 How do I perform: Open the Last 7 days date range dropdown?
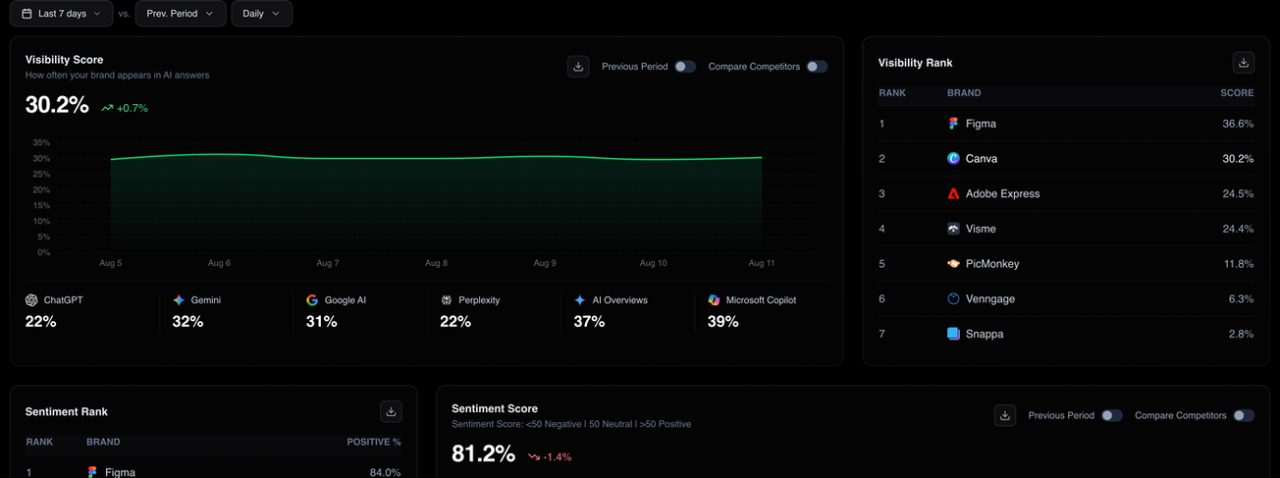pos(62,14)
